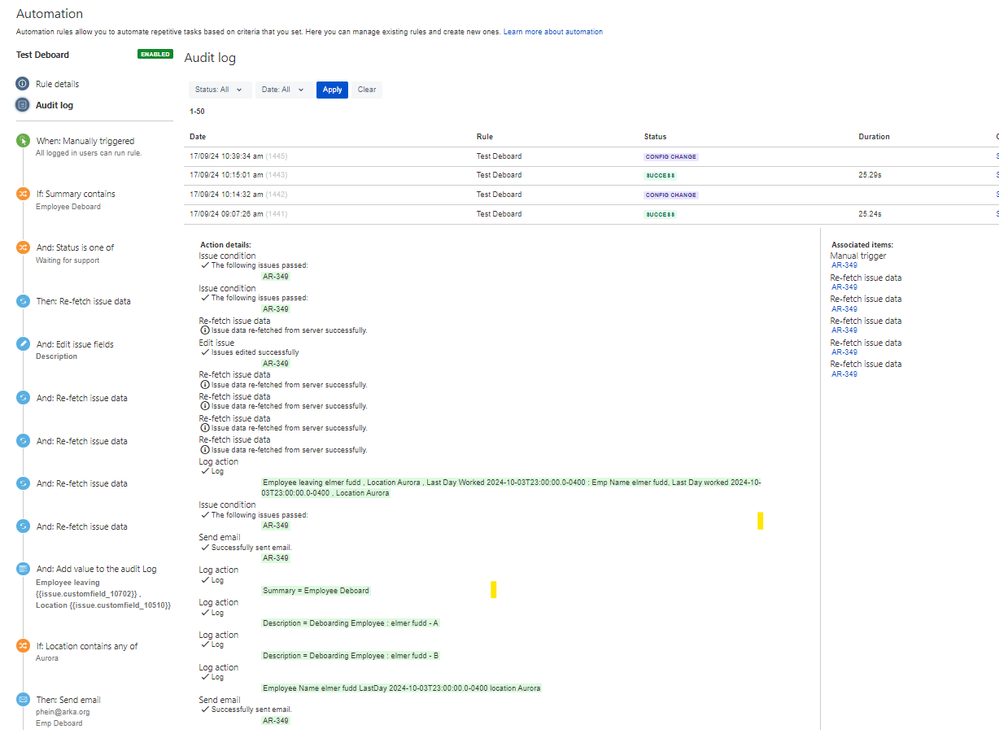This screenshot has width=999, height=730.
Task: Open AR-349 link under Manual trigger
Action: click(x=844, y=265)
